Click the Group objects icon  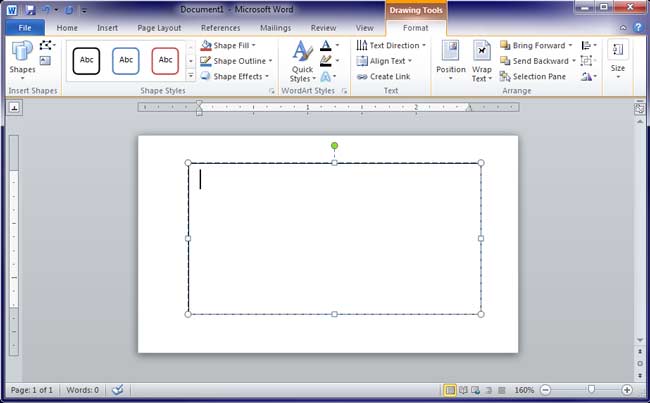(589, 61)
